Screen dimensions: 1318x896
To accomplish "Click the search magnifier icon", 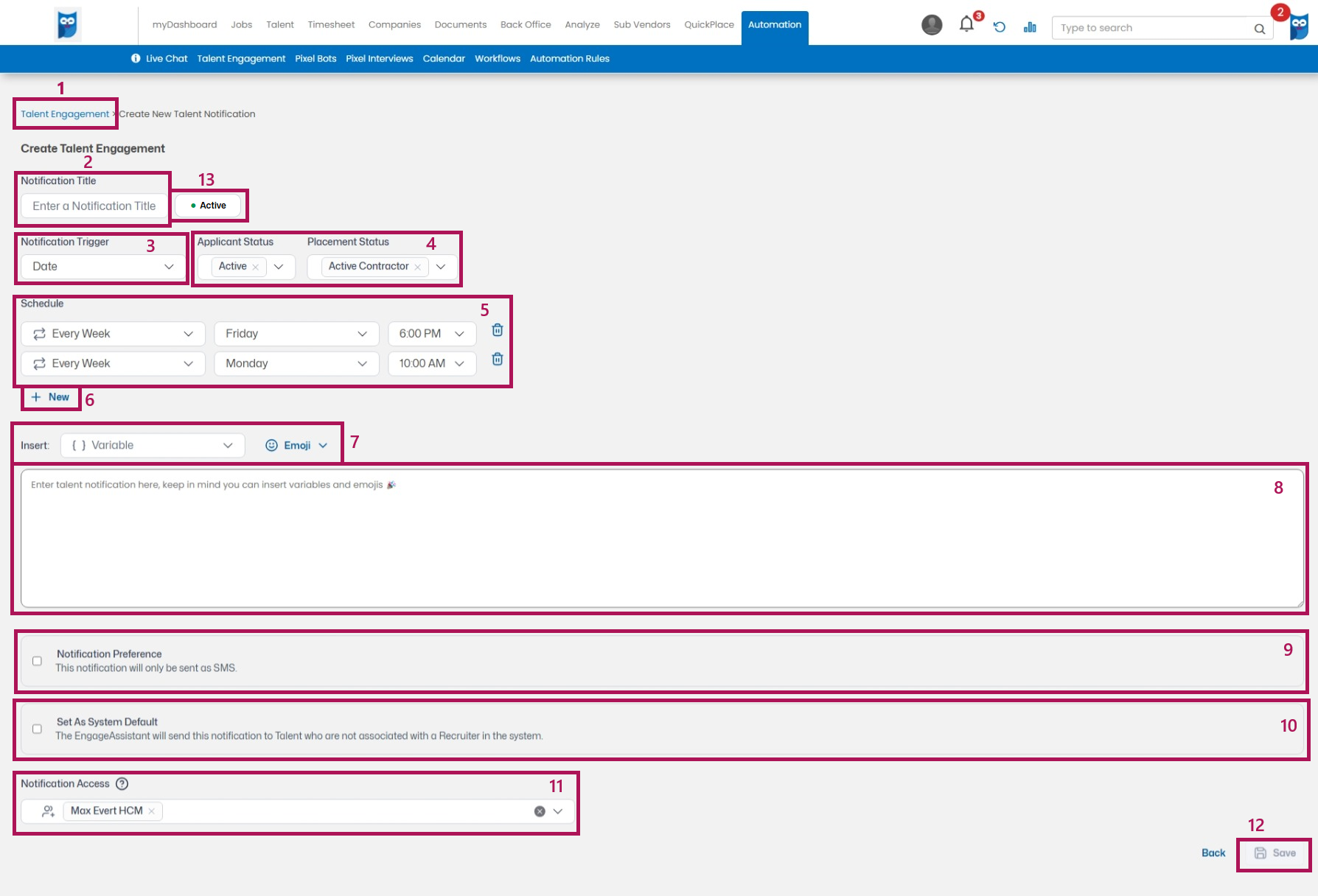I will tap(1260, 29).
